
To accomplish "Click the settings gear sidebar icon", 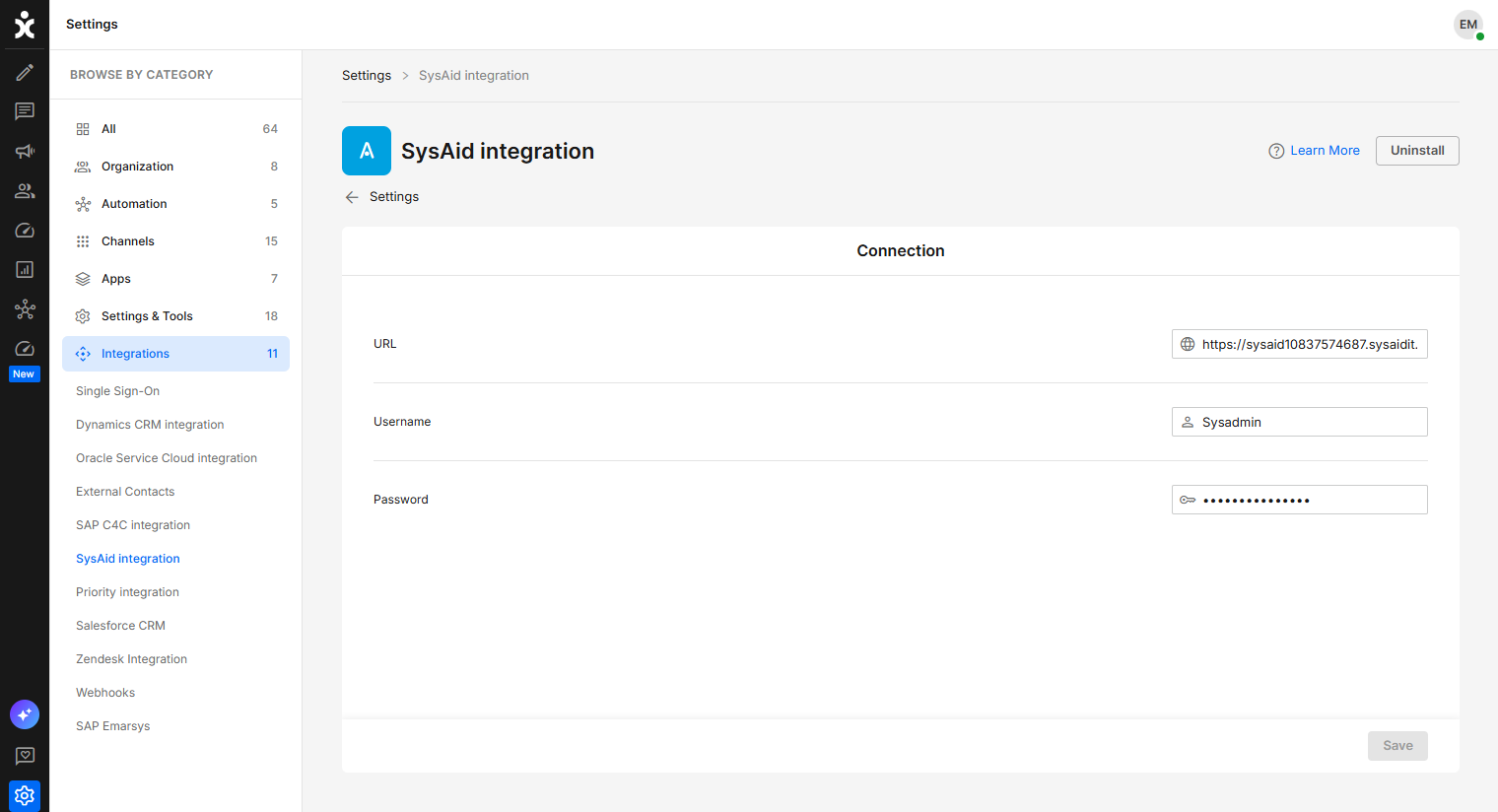I will click(25, 795).
